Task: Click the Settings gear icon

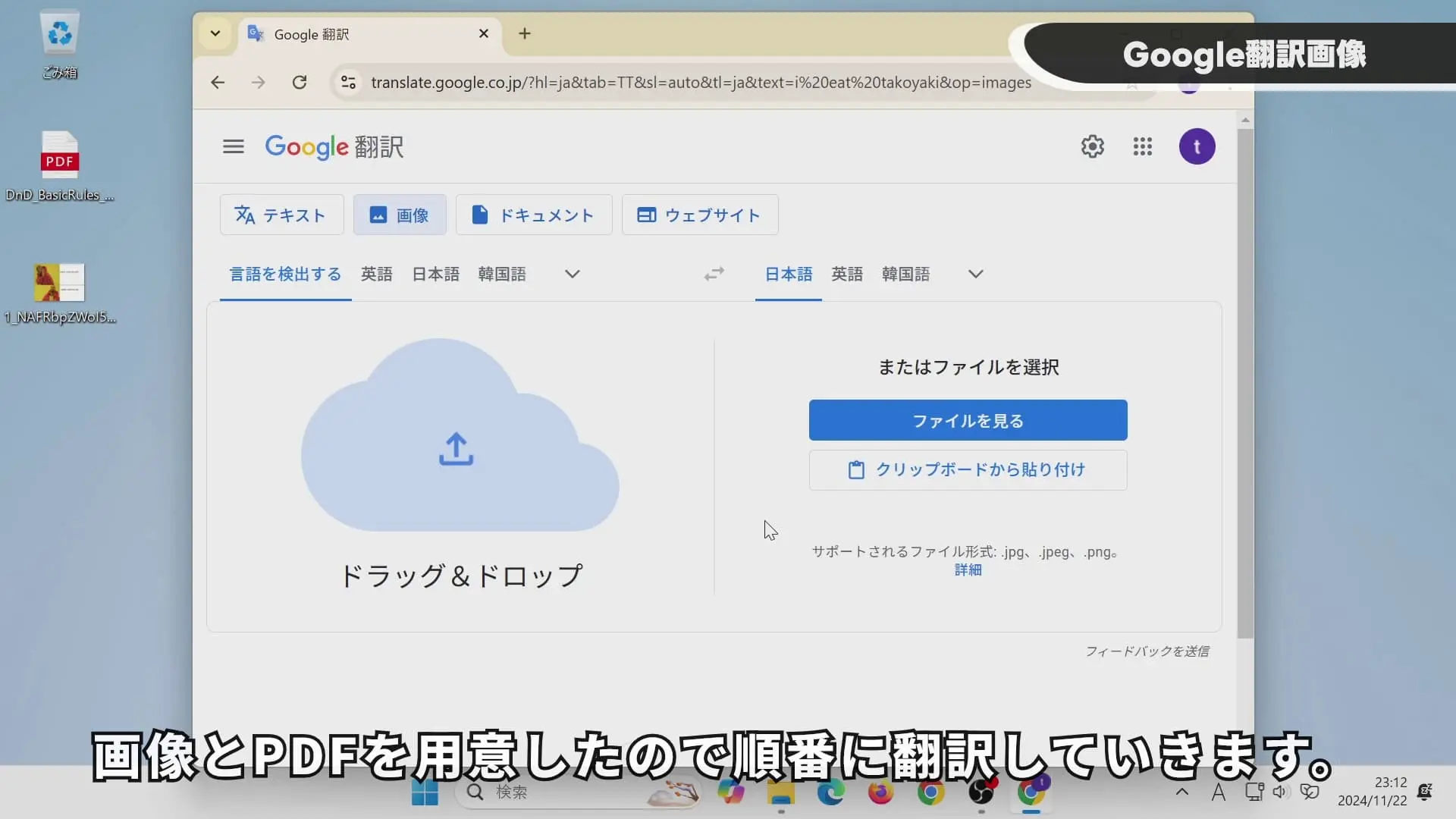Action: [1092, 146]
